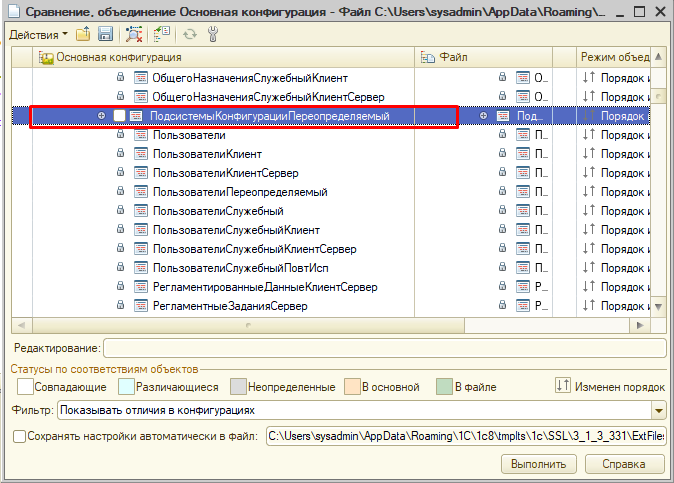This screenshot has width=674, height=483.
Task: Click Порядок mode cell in ПользователиПереопределяемый row
Action: pos(613,192)
